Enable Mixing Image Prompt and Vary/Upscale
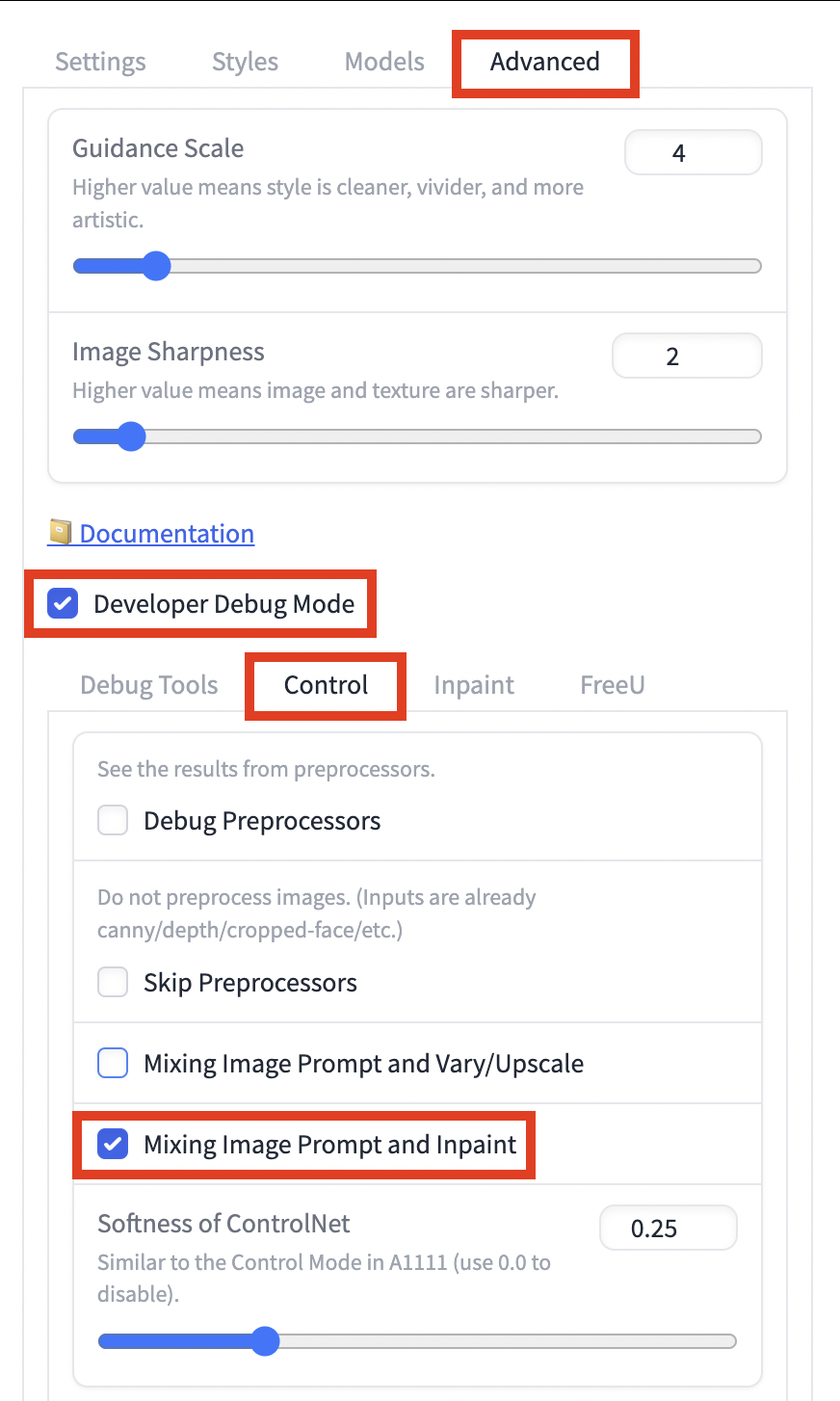This screenshot has width=840, height=1401. click(x=114, y=1064)
